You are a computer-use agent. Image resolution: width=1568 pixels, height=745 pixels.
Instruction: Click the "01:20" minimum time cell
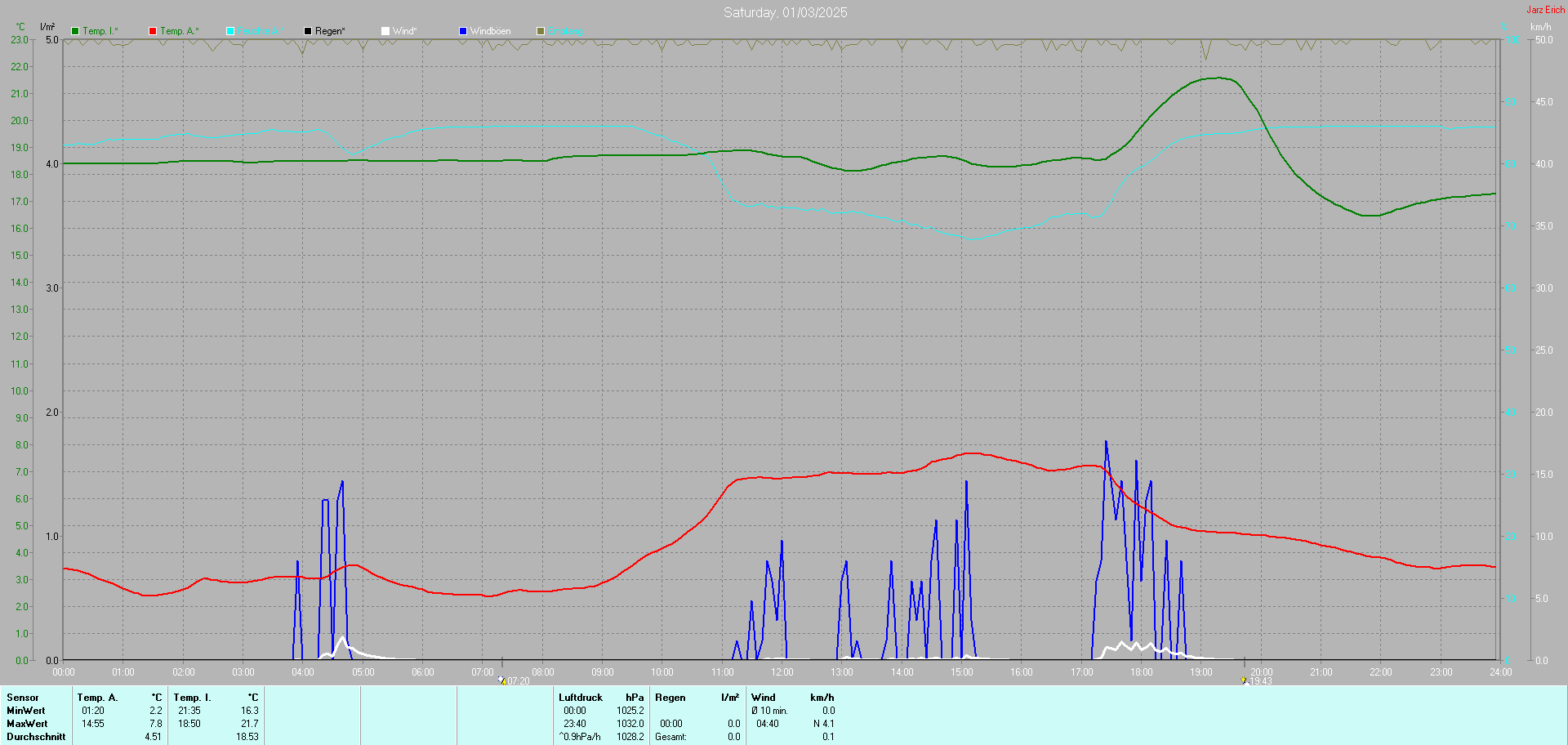point(93,711)
